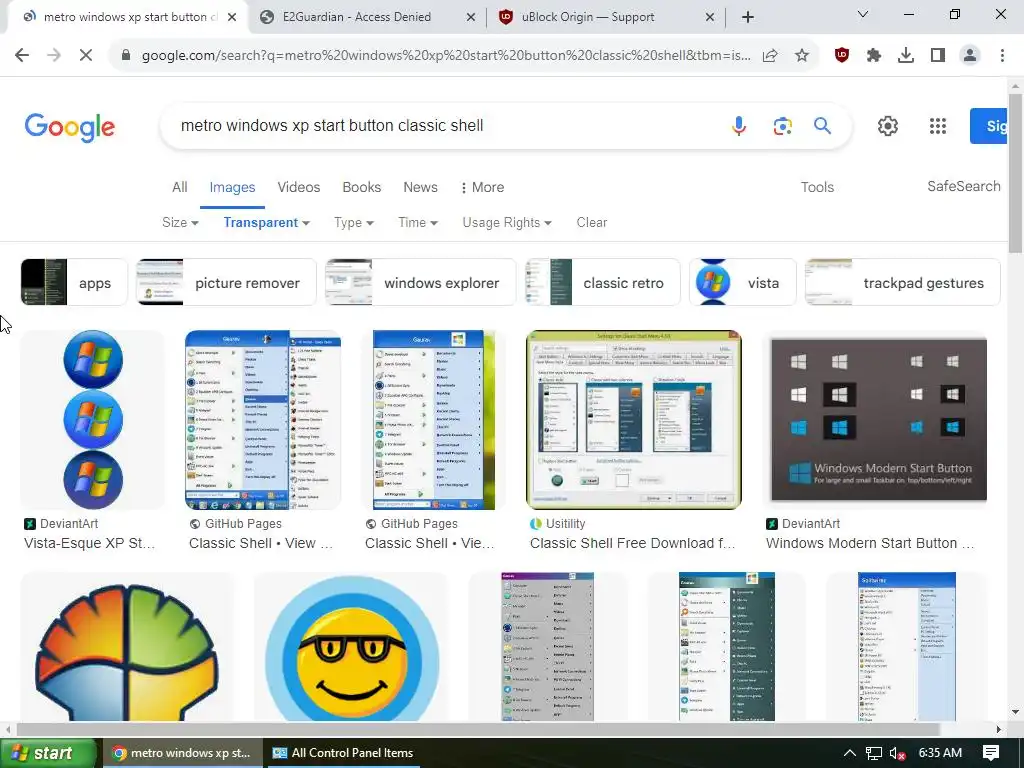Open the Extensions puzzle icon
The width and height of the screenshot is (1024, 768).
[874, 56]
